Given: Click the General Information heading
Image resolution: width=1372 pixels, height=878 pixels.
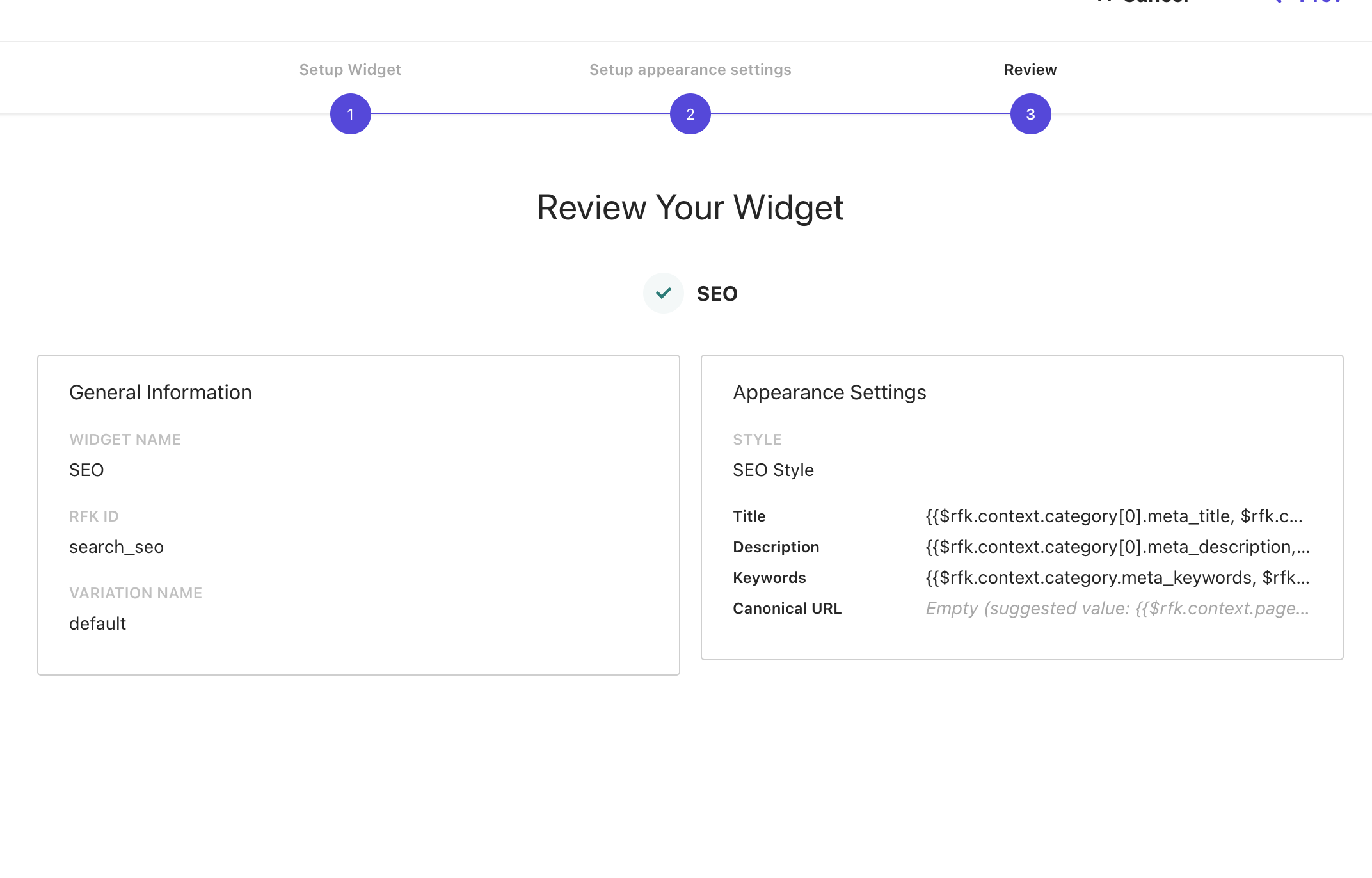Looking at the screenshot, I should coord(161,392).
